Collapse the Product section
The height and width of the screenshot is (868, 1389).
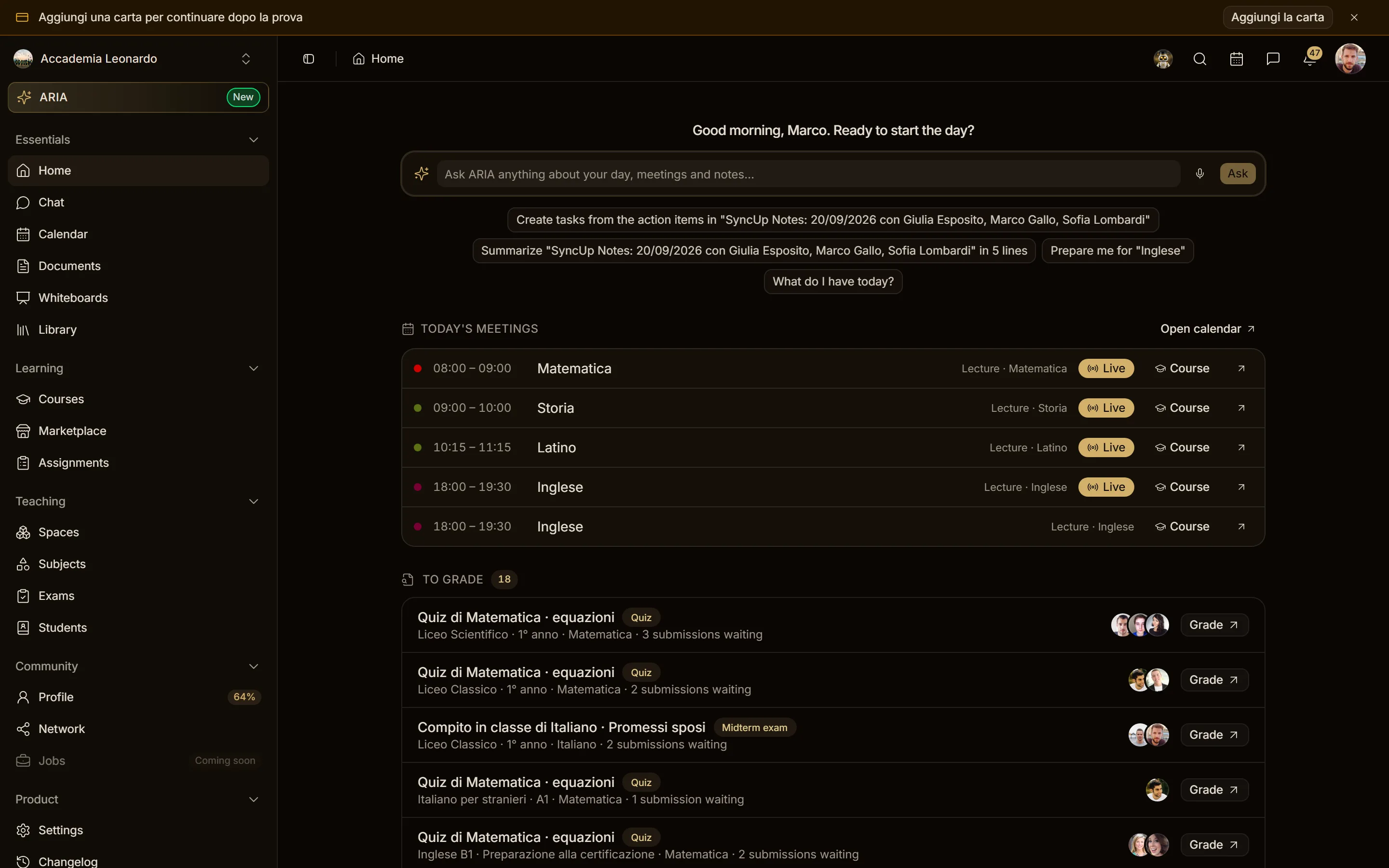tap(253, 800)
